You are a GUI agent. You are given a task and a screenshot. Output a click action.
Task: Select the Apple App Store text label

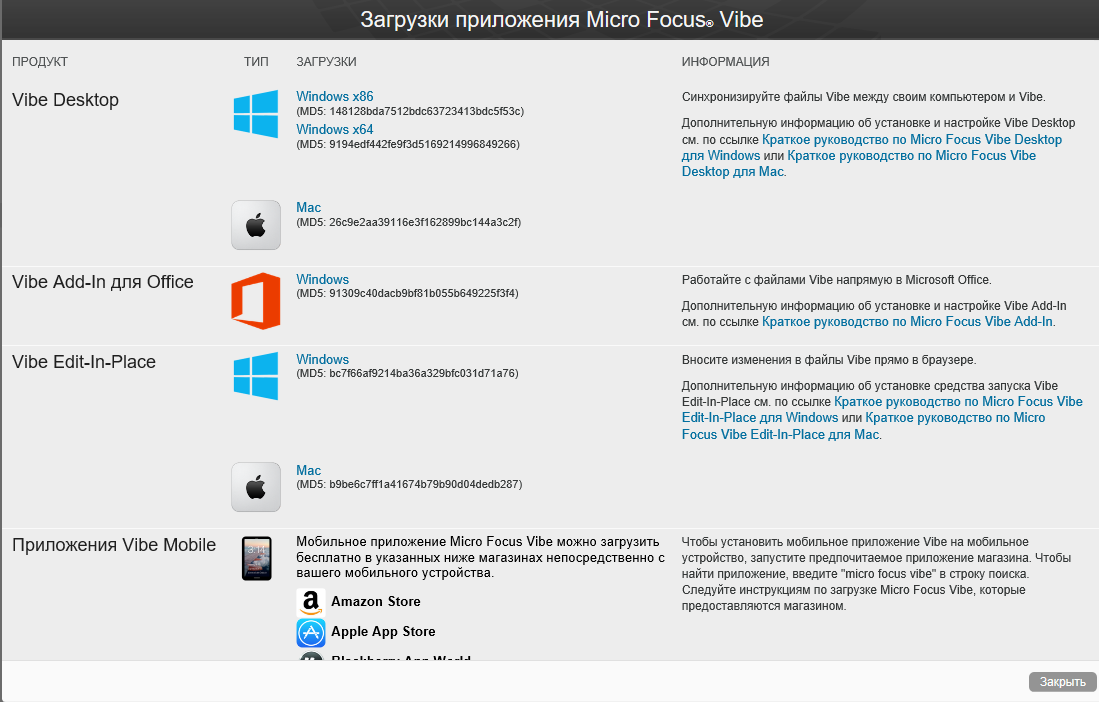click(x=383, y=632)
